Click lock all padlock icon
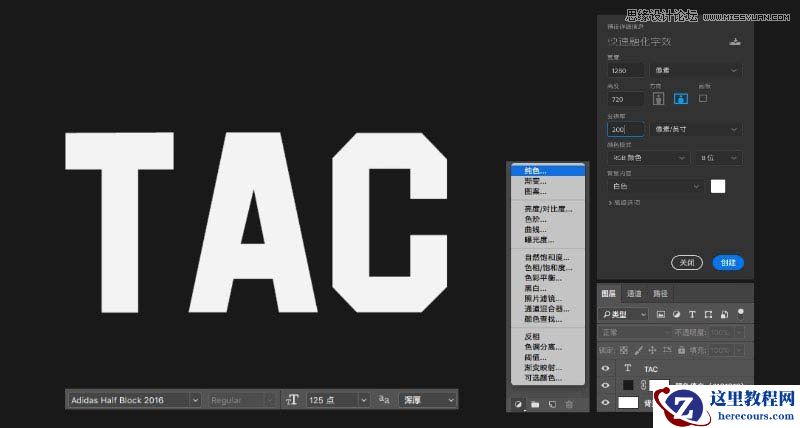The image size is (800, 428). coord(681,350)
